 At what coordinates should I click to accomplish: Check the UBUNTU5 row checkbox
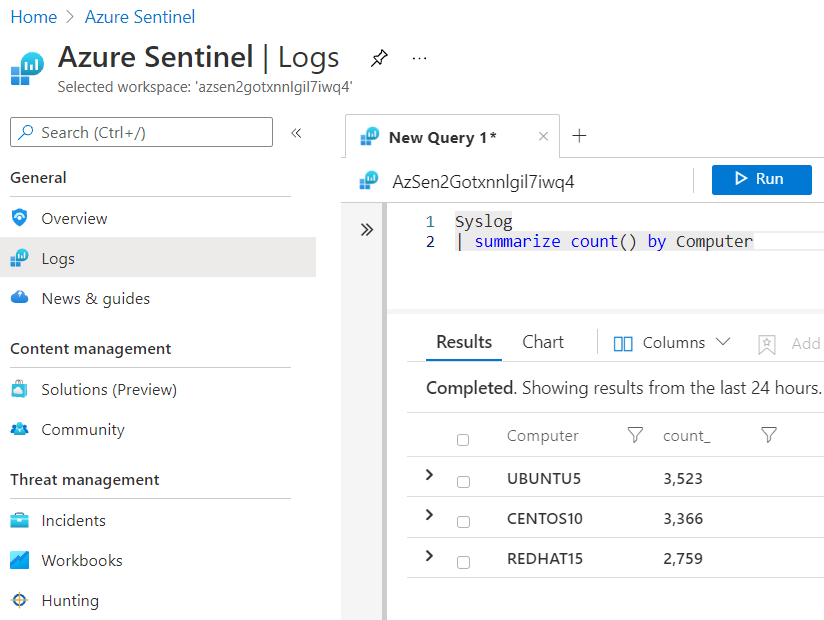point(463,482)
